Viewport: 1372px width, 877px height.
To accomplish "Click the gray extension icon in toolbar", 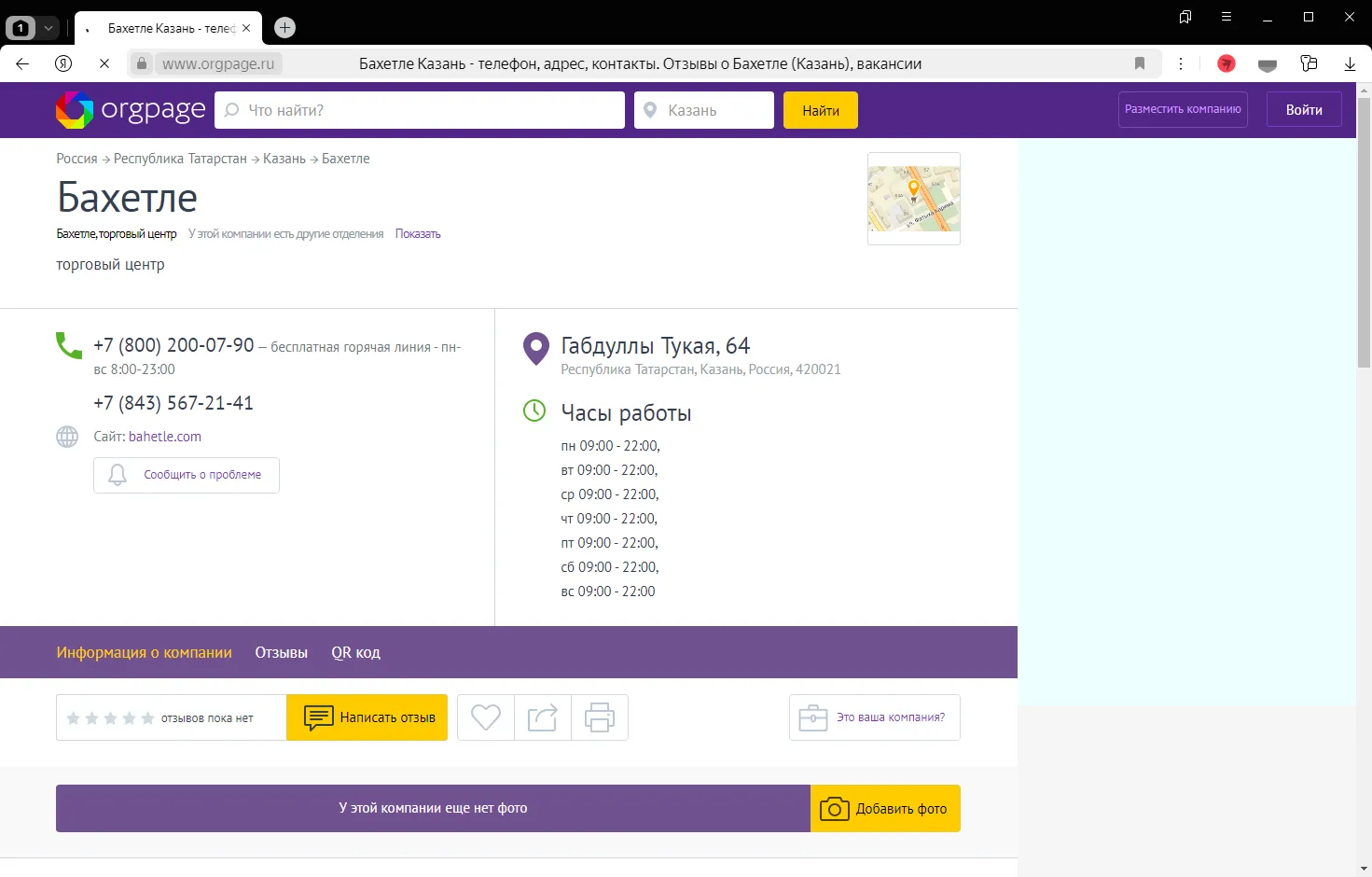I will pos(1268,64).
